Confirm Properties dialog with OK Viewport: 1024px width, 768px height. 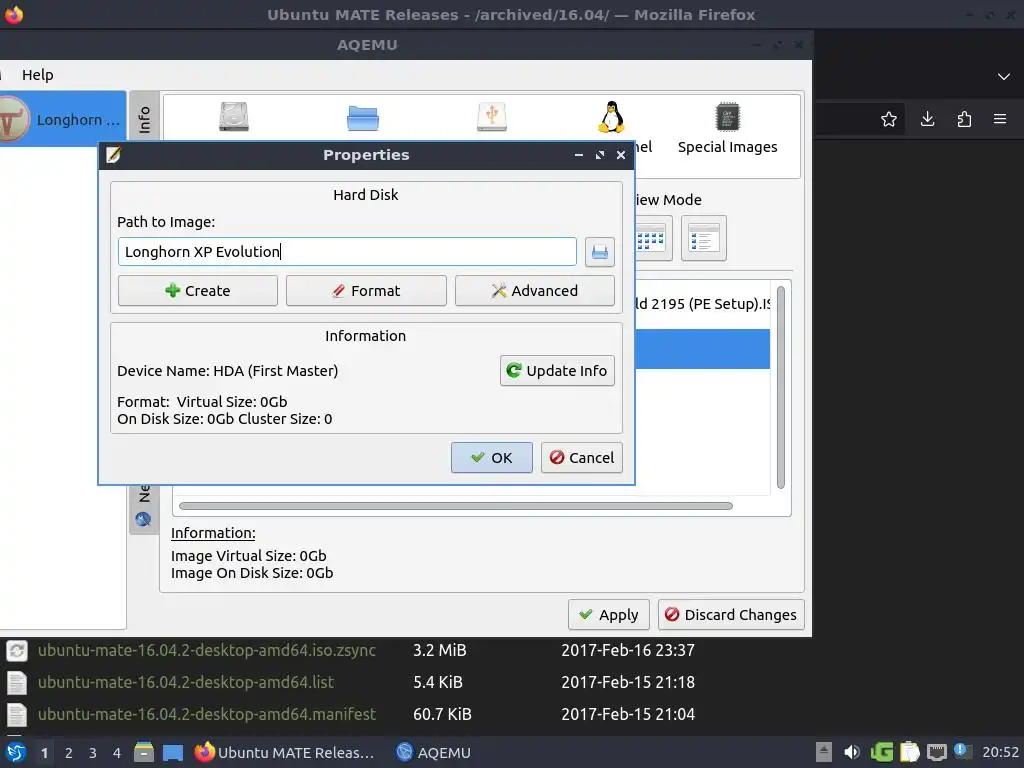(492, 458)
